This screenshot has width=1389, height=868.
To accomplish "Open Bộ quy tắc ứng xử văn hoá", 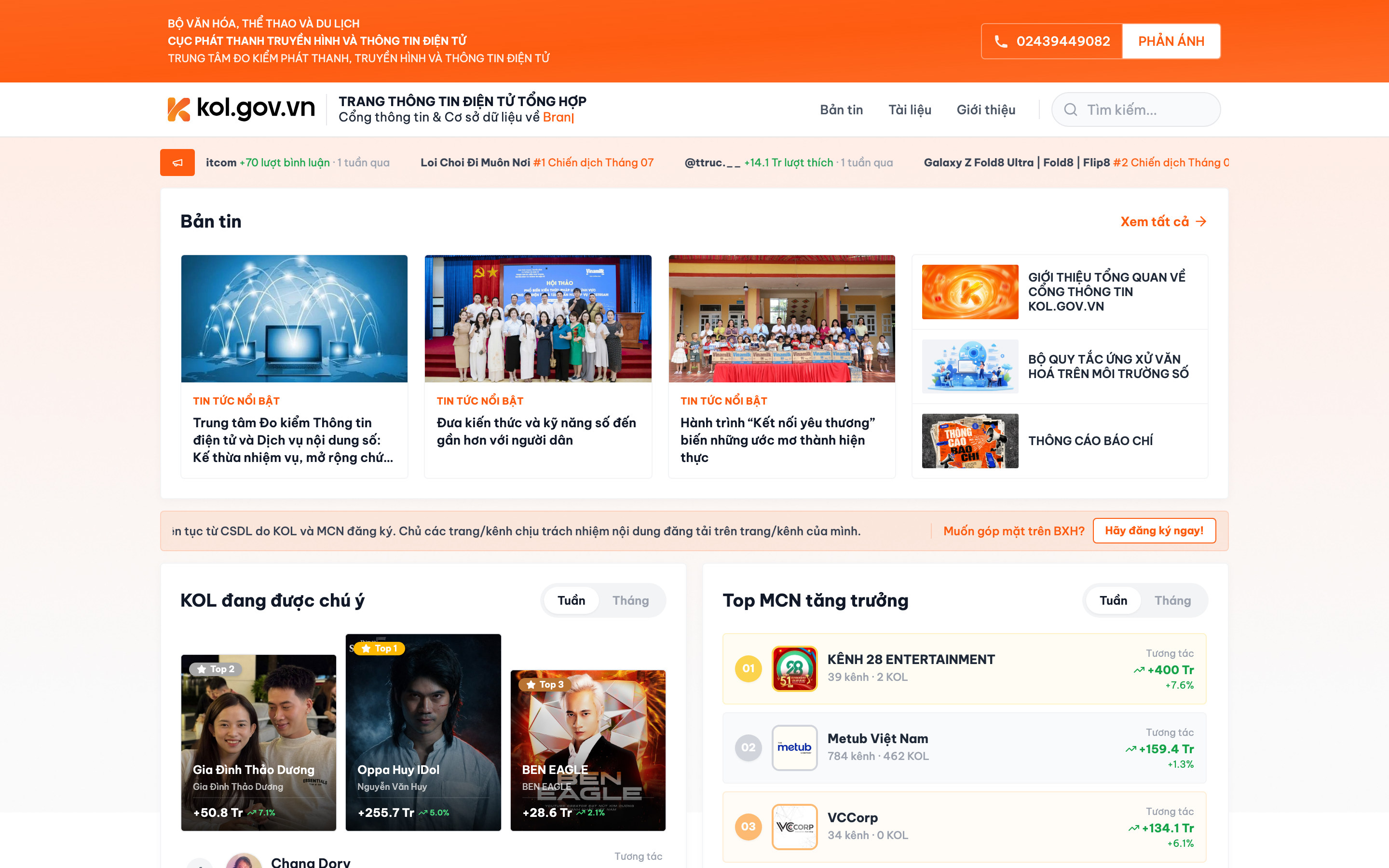I will (1060, 366).
